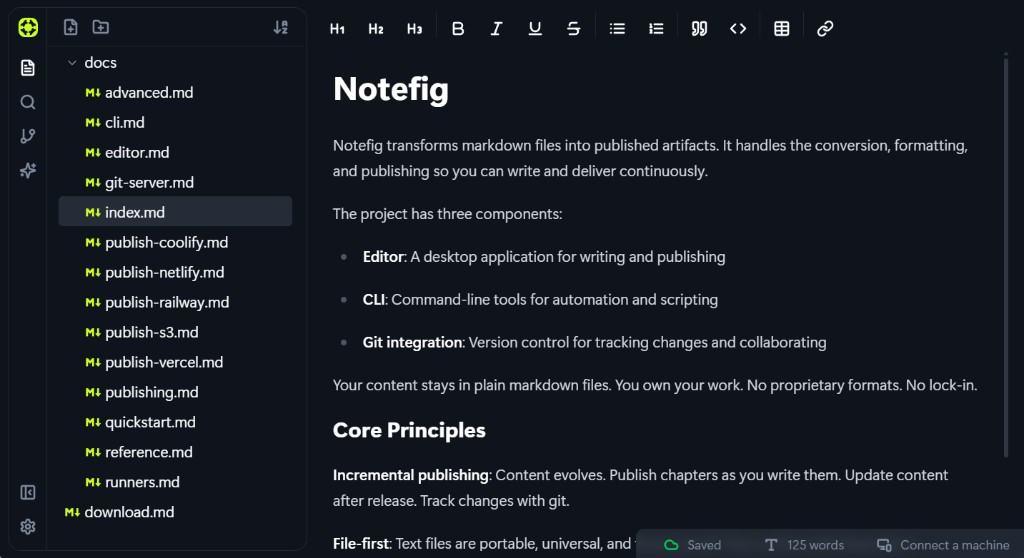Open publish-s3.md

[x=175, y=333]
